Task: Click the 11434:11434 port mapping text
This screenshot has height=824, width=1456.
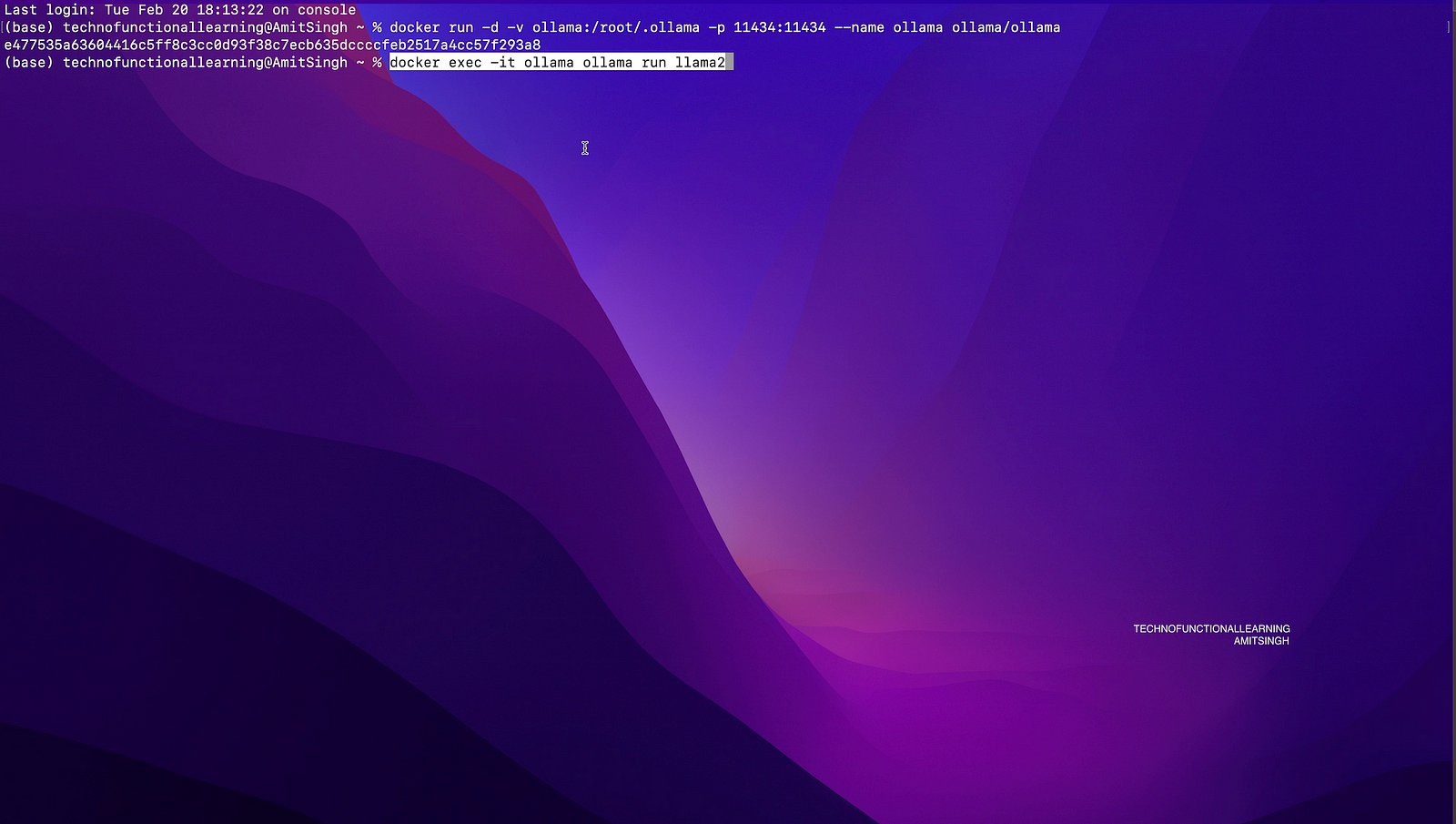Action: click(x=779, y=27)
